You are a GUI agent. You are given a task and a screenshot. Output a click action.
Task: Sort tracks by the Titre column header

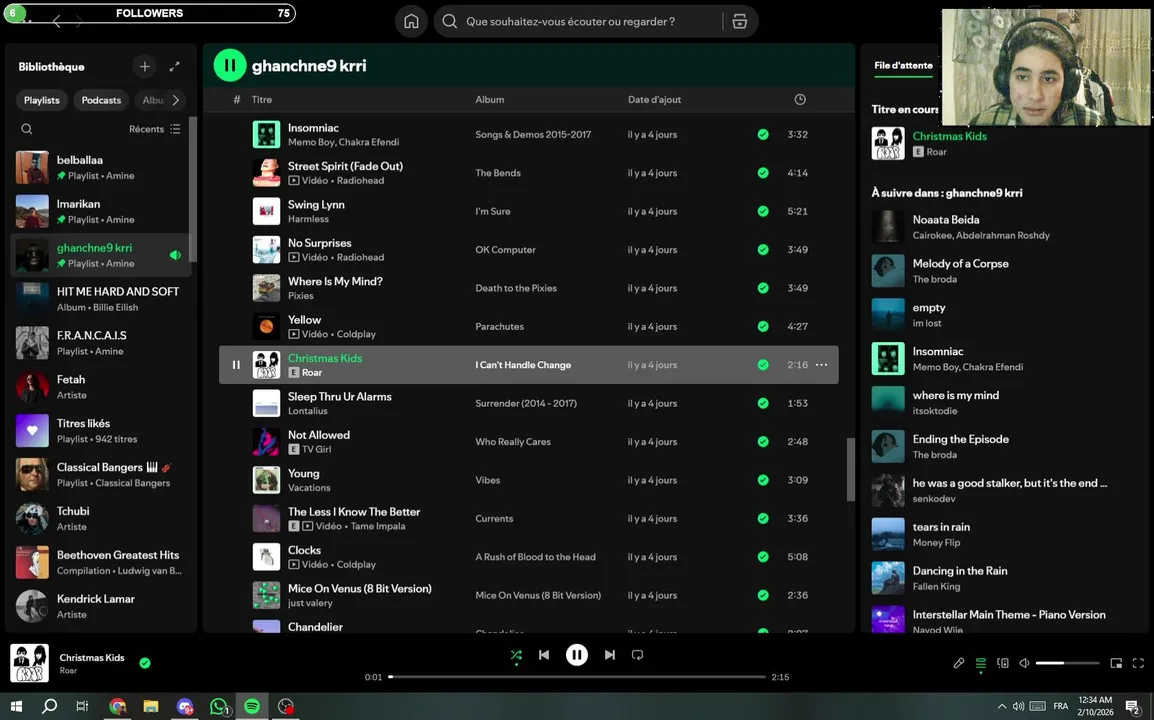(x=261, y=99)
